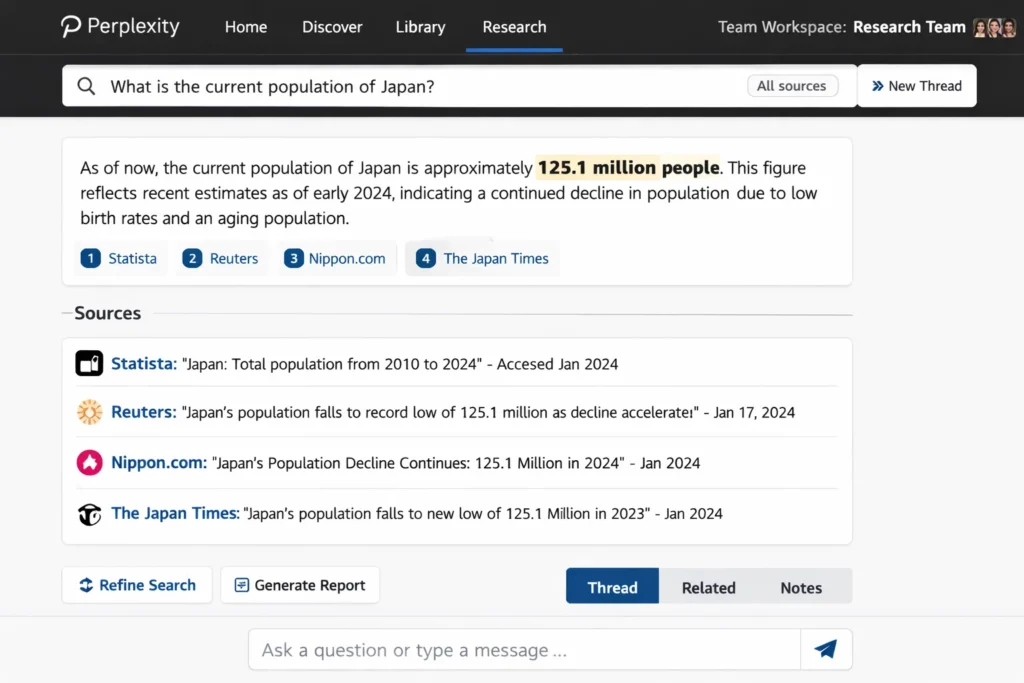
Task: Select the Thread tab
Action: click(612, 587)
